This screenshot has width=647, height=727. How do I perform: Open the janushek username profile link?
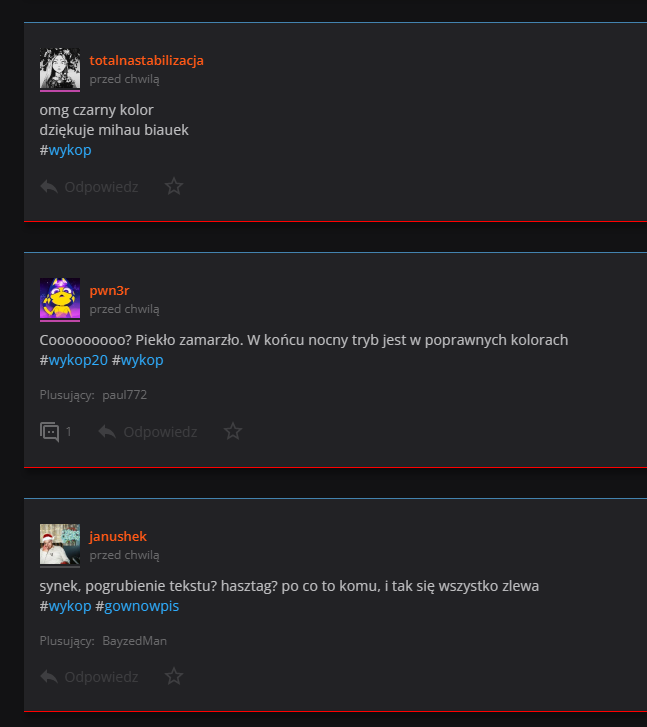click(118, 536)
